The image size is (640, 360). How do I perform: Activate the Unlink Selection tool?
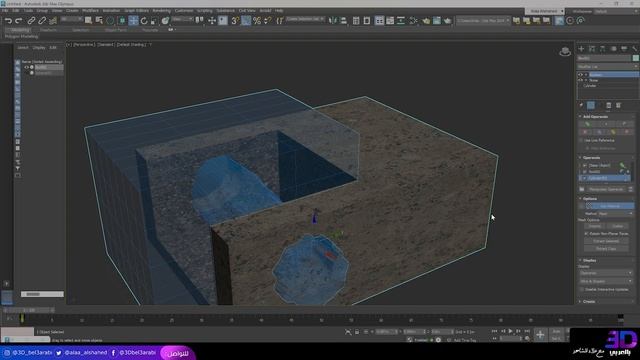[x=42, y=20]
